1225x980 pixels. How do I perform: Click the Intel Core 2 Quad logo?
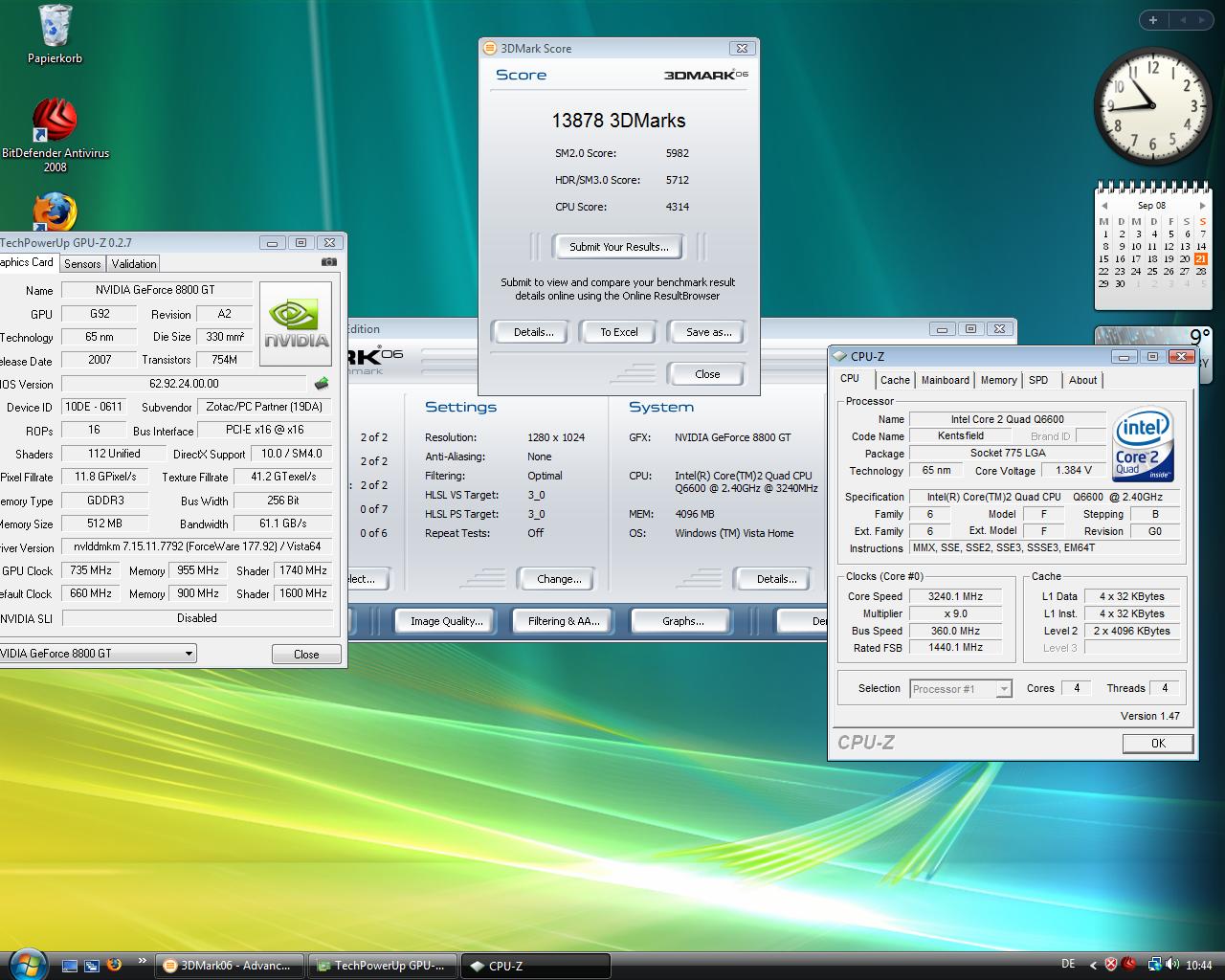click(1144, 446)
